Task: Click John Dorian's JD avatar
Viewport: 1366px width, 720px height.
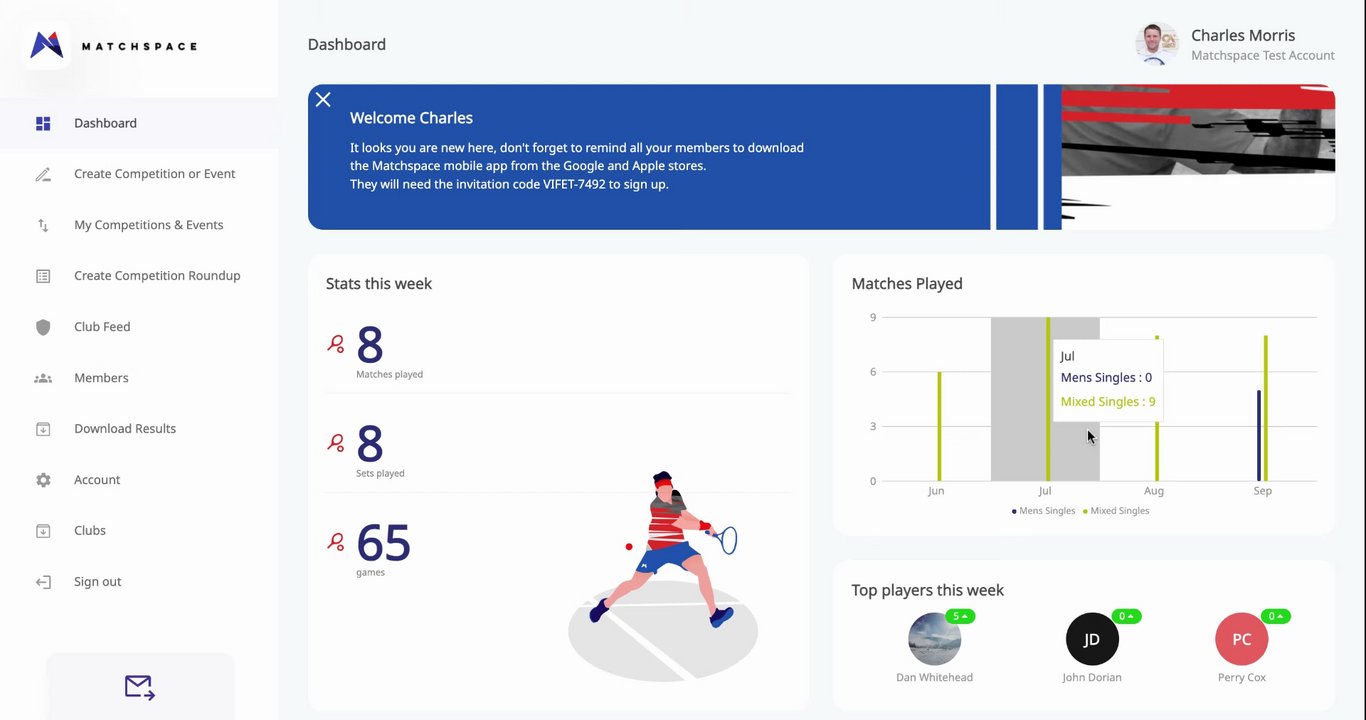Action: [1092, 639]
